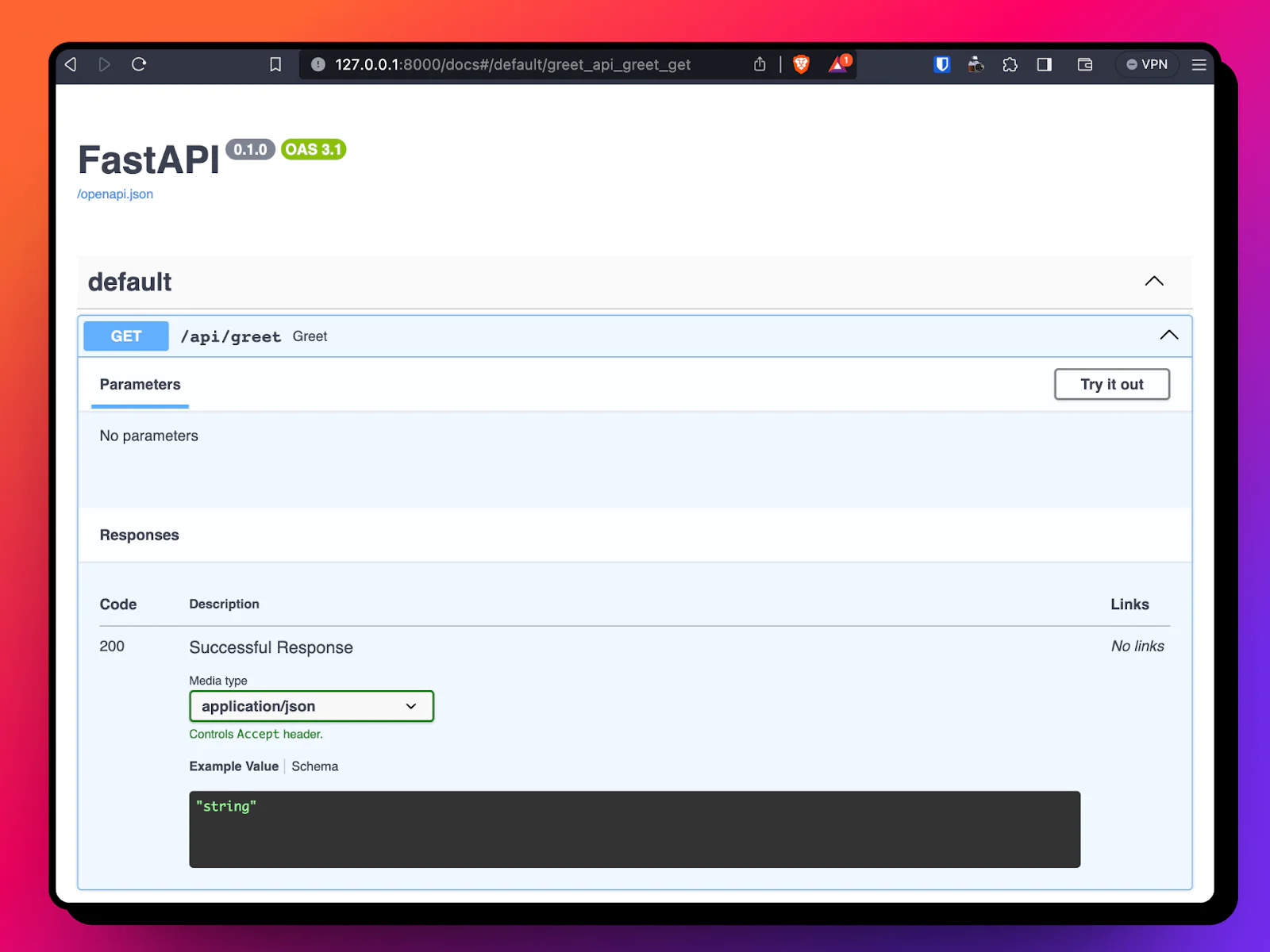Click the OAS 3.1 badge
Image resolution: width=1270 pixels, height=952 pixels.
click(314, 149)
